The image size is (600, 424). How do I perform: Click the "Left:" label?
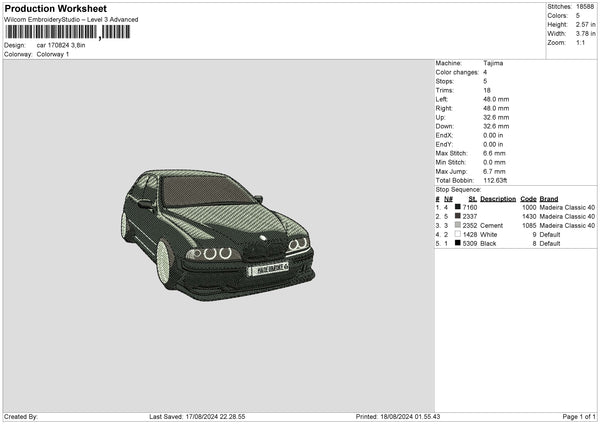pyautogui.click(x=442, y=99)
